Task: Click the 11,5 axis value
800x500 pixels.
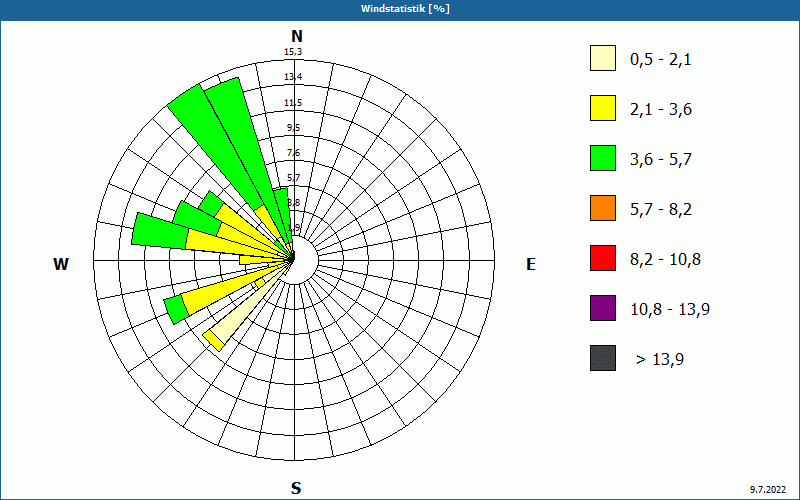Action: [293, 103]
